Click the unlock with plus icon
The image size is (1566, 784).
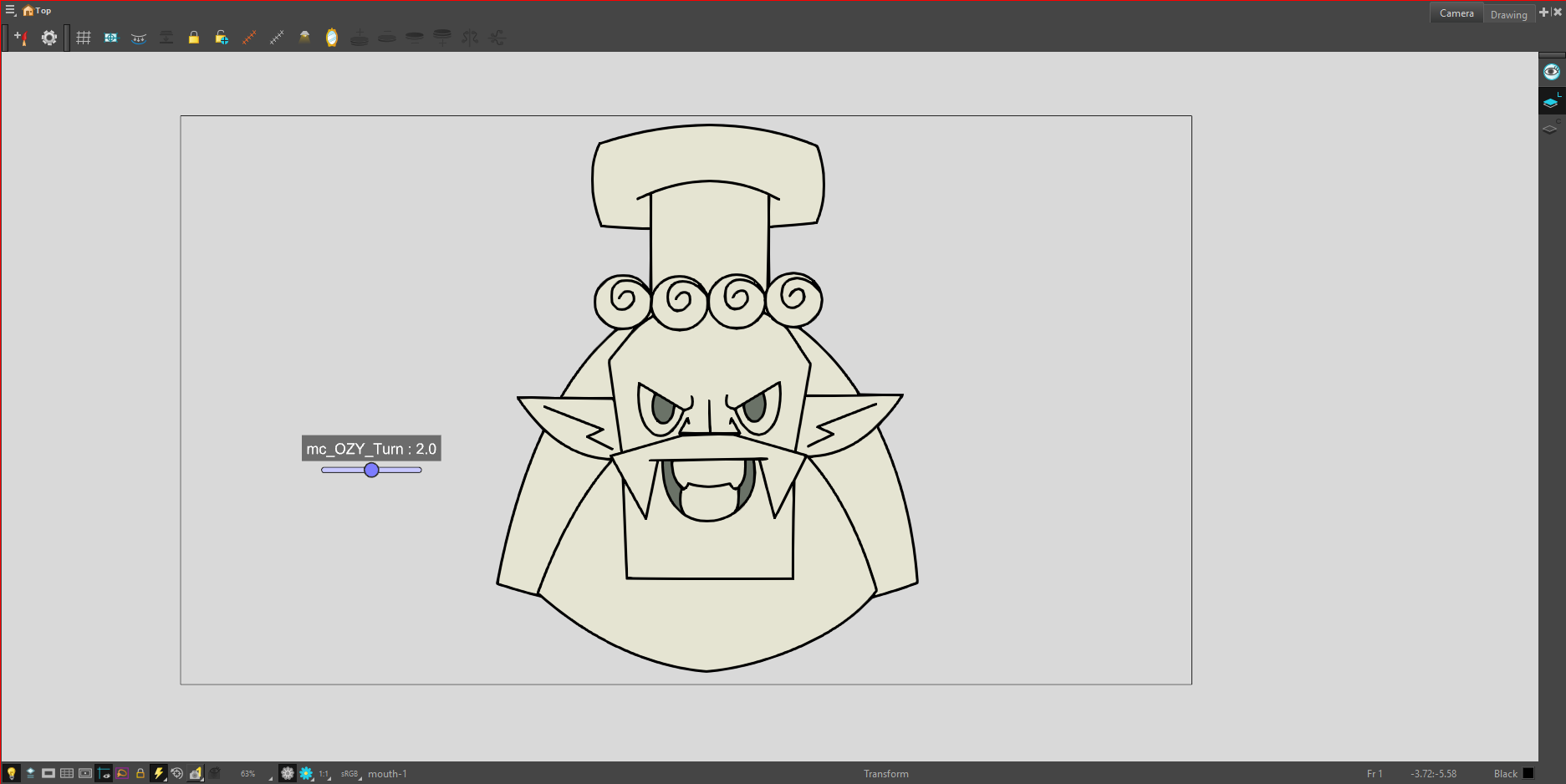pyautogui.click(x=222, y=38)
